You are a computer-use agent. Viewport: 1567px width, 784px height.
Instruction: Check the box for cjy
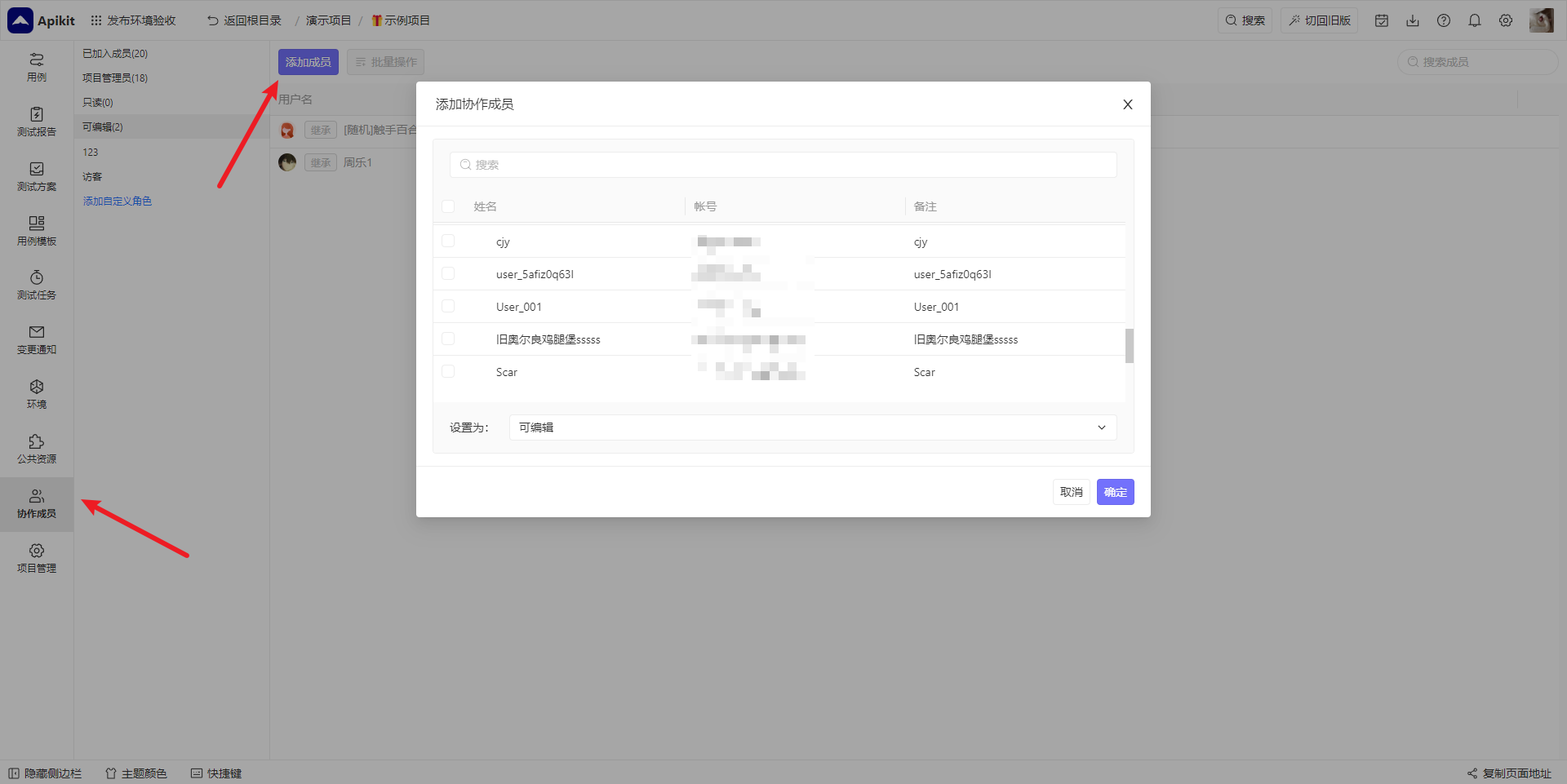pyautogui.click(x=448, y=241)
